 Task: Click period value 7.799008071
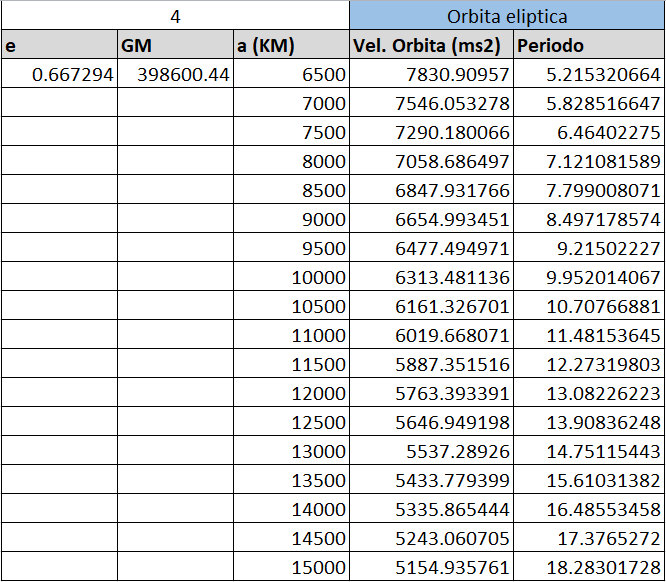(x=589, y=189)
